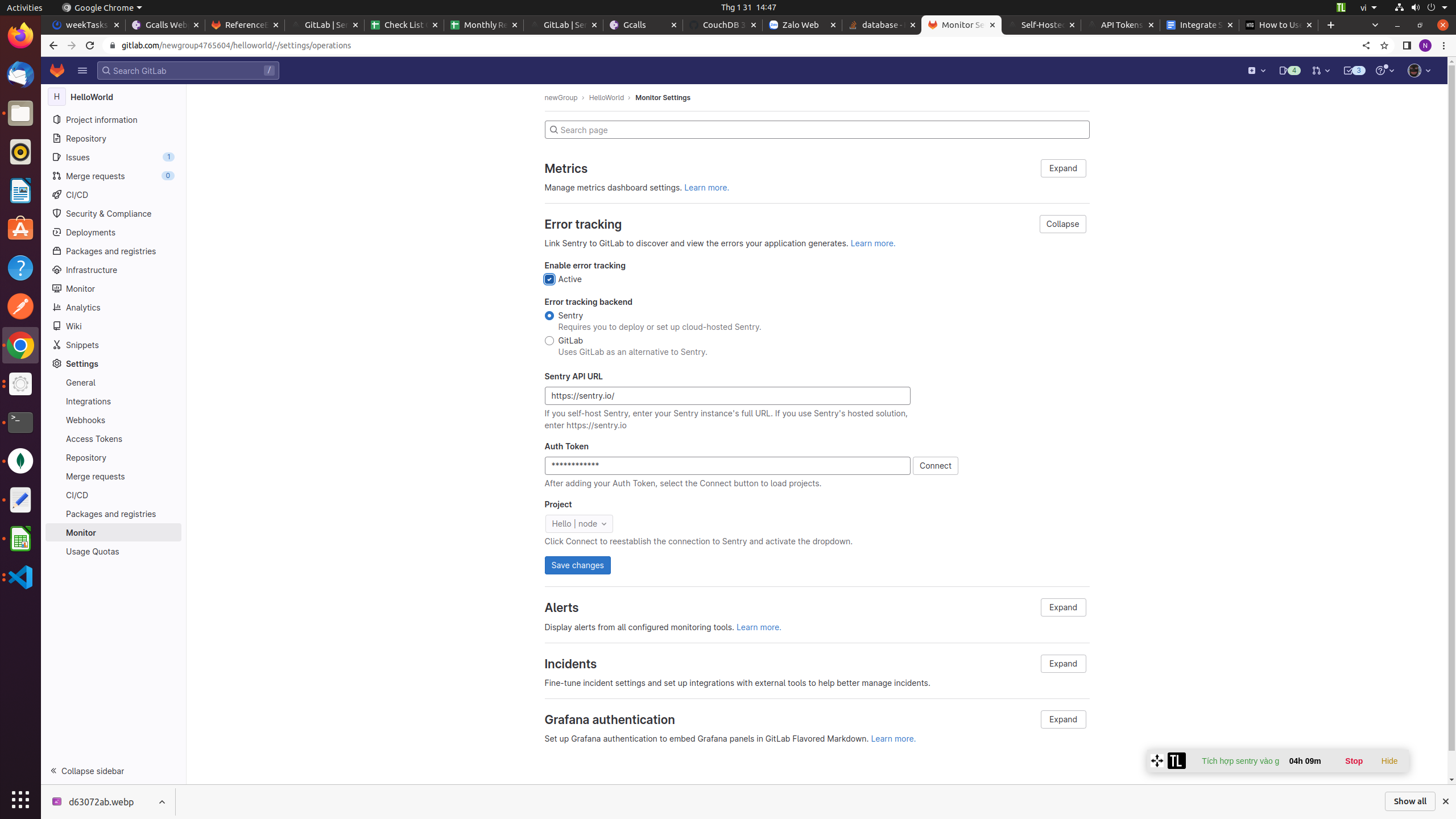Collapse the Error tracking section
Screen dimensions: 1456x819
tap(1062, 224)
